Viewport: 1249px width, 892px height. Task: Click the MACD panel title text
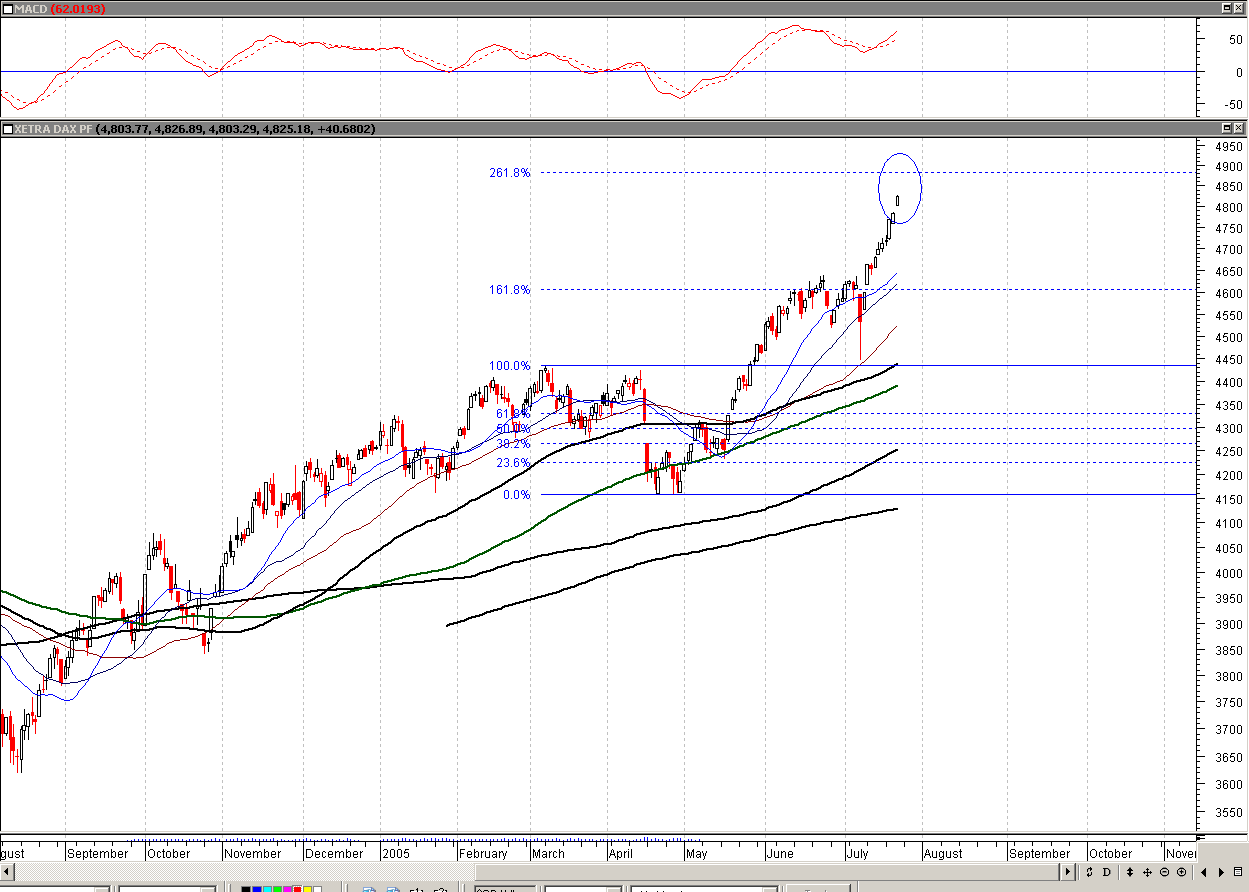(x=31, y=8)
